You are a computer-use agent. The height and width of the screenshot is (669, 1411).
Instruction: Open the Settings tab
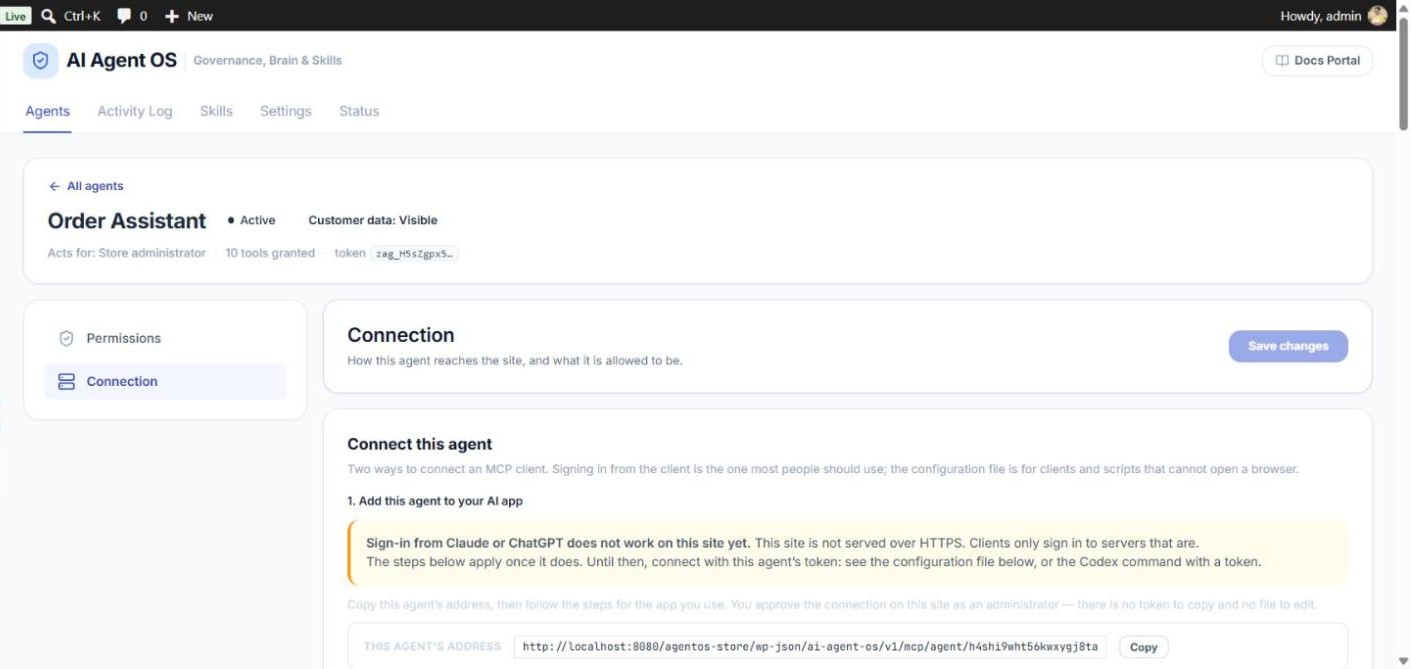coord(286,111)
